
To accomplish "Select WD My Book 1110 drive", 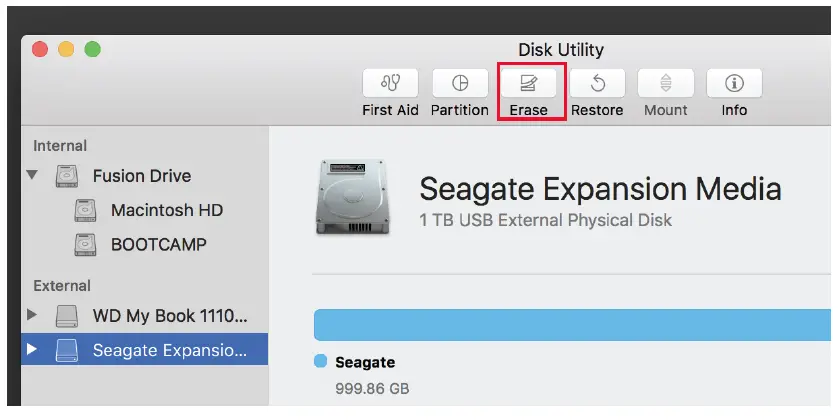I will click(170, 316).
